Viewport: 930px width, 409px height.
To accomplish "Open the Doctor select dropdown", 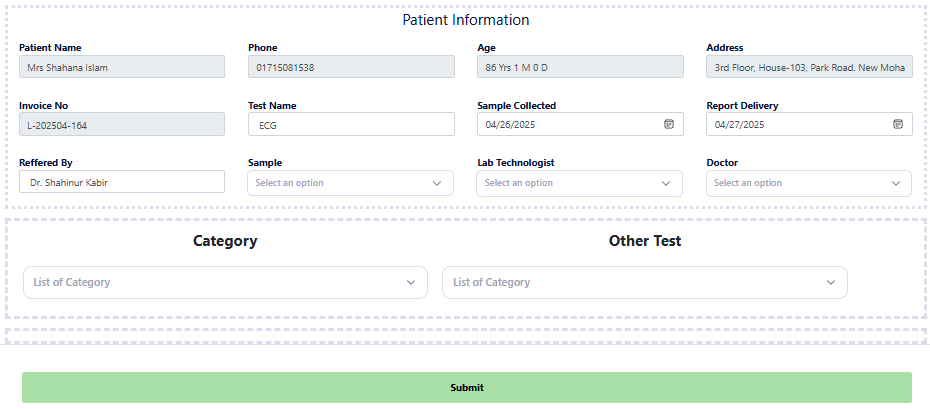I will tap(799, 183).
